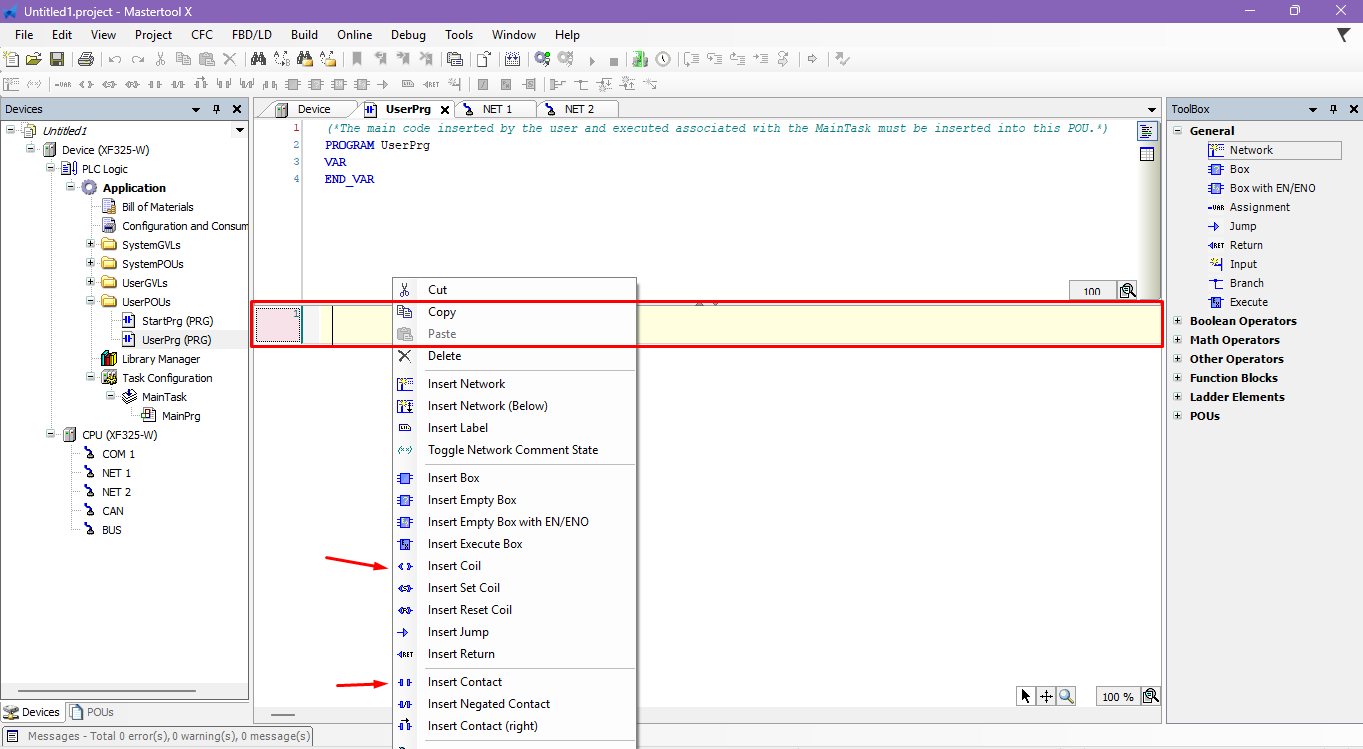Viewport: 1363px width, 749px height.
Task: Open Find using the binoculars icon
Action: click(x=258, y=59)
